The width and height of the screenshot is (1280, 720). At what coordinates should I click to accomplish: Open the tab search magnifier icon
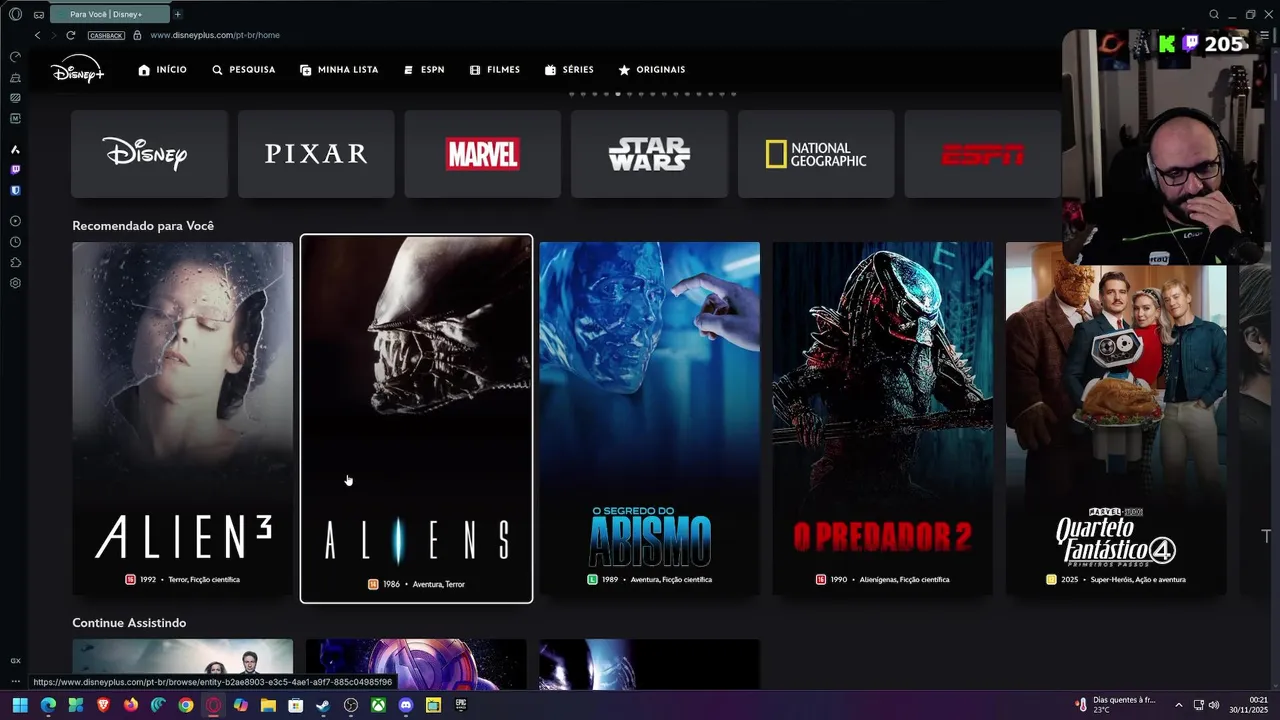[1214, 14]
